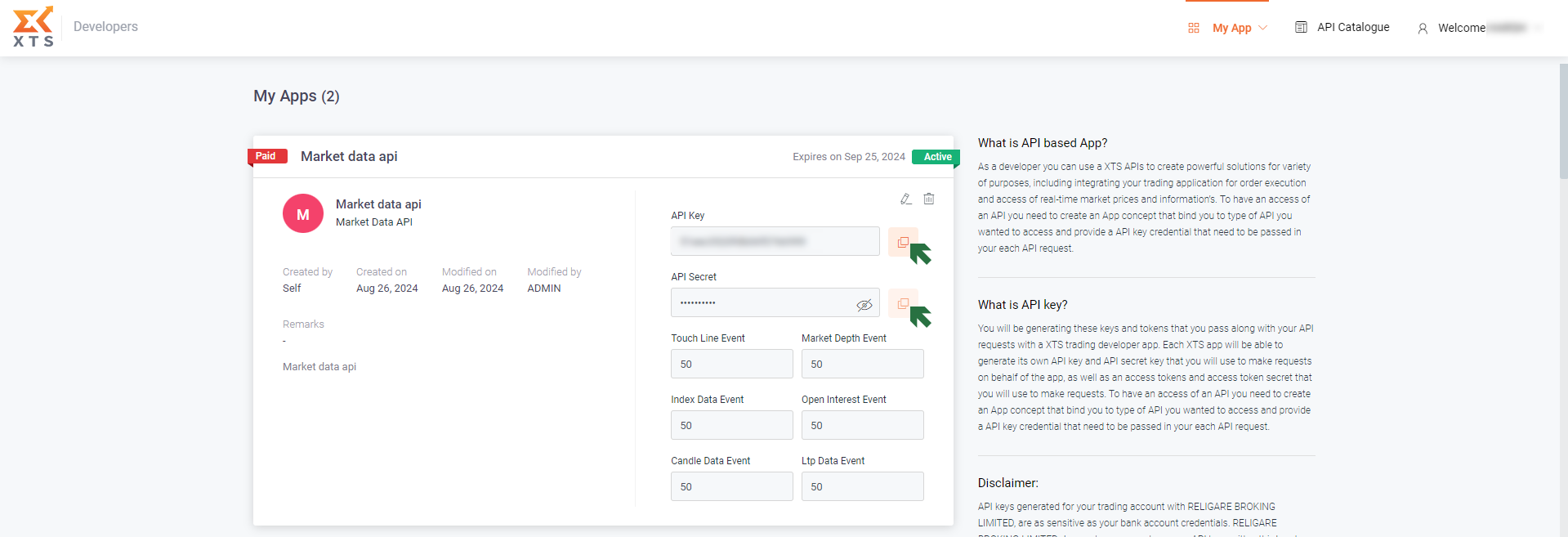
Task: Click the edit pencil icon
Action: tap(905, 199)
